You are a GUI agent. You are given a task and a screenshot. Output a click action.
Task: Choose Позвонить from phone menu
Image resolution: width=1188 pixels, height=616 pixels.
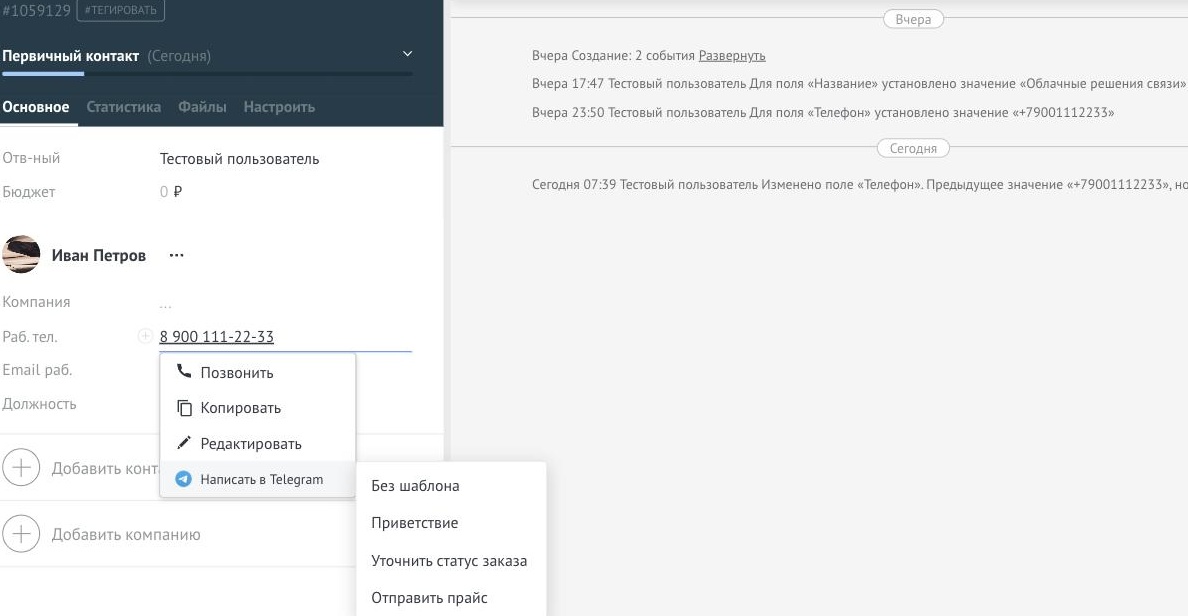258,372
